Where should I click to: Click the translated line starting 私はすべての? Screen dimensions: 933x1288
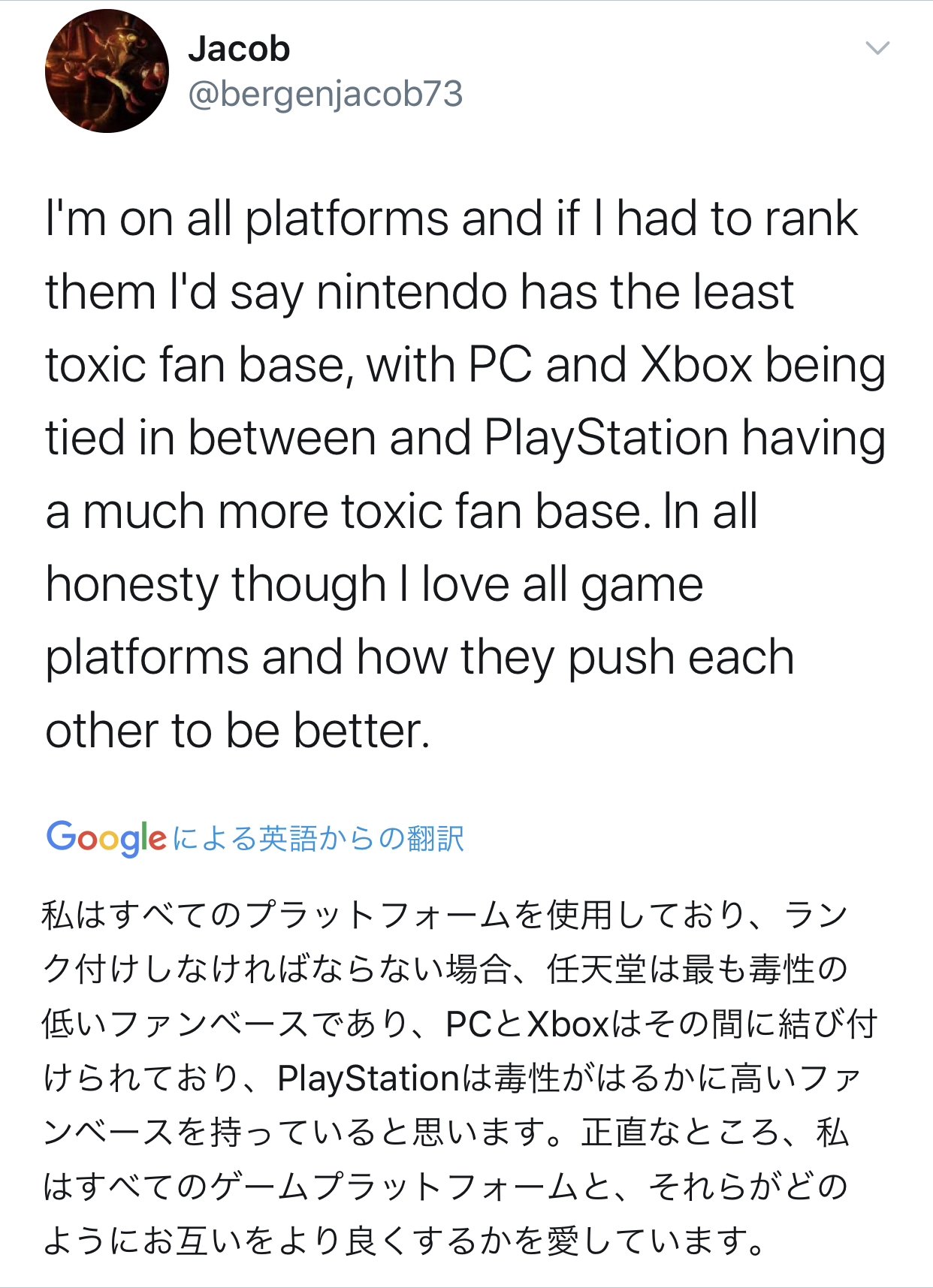[x=445, y=915]
